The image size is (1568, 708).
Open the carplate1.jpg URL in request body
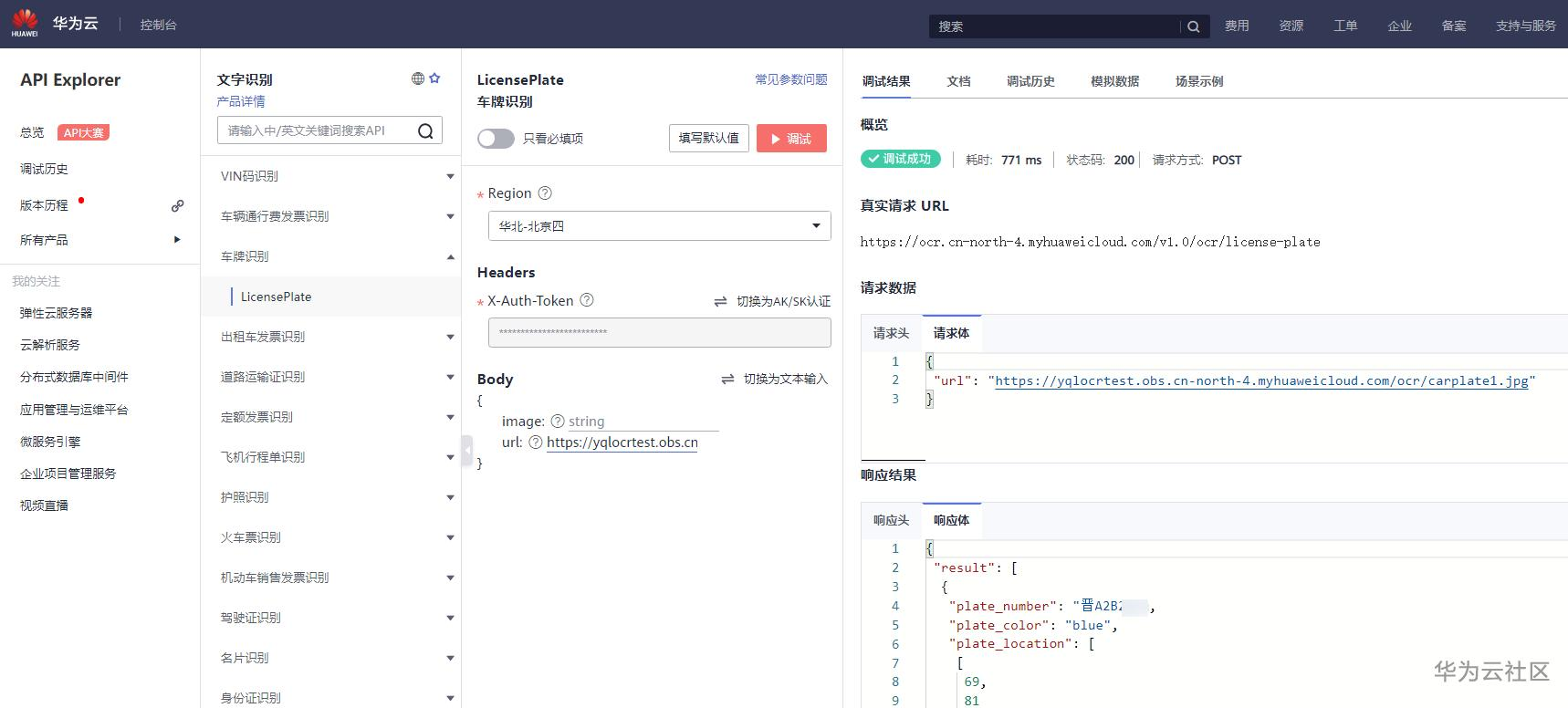tap(1261, 380)
